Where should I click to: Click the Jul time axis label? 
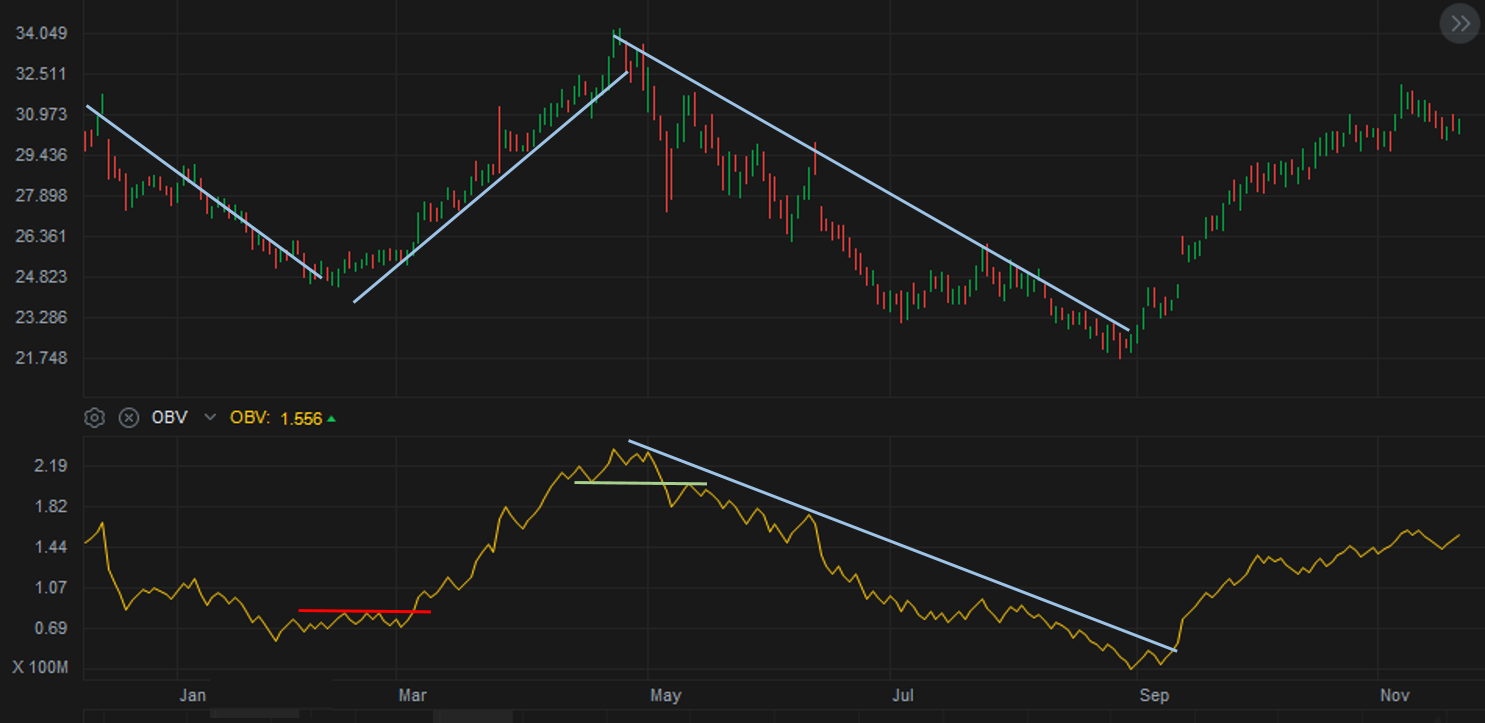[x=904, y=695]
